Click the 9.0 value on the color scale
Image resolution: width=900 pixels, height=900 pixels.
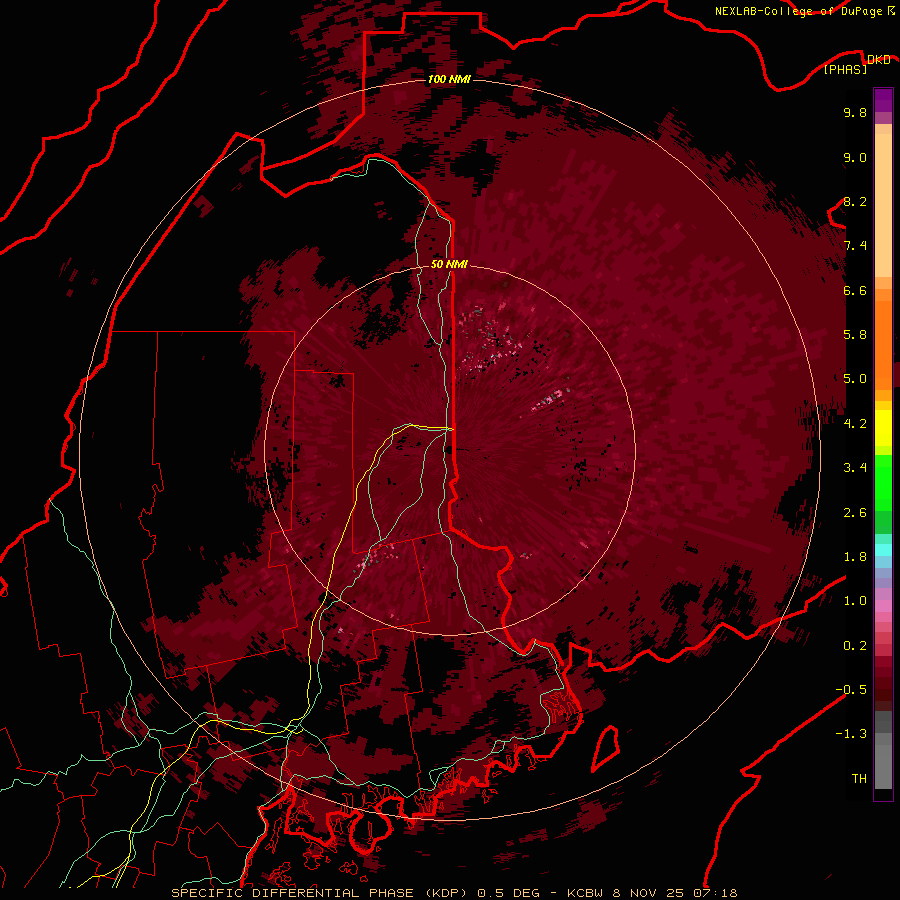[855, 157]
